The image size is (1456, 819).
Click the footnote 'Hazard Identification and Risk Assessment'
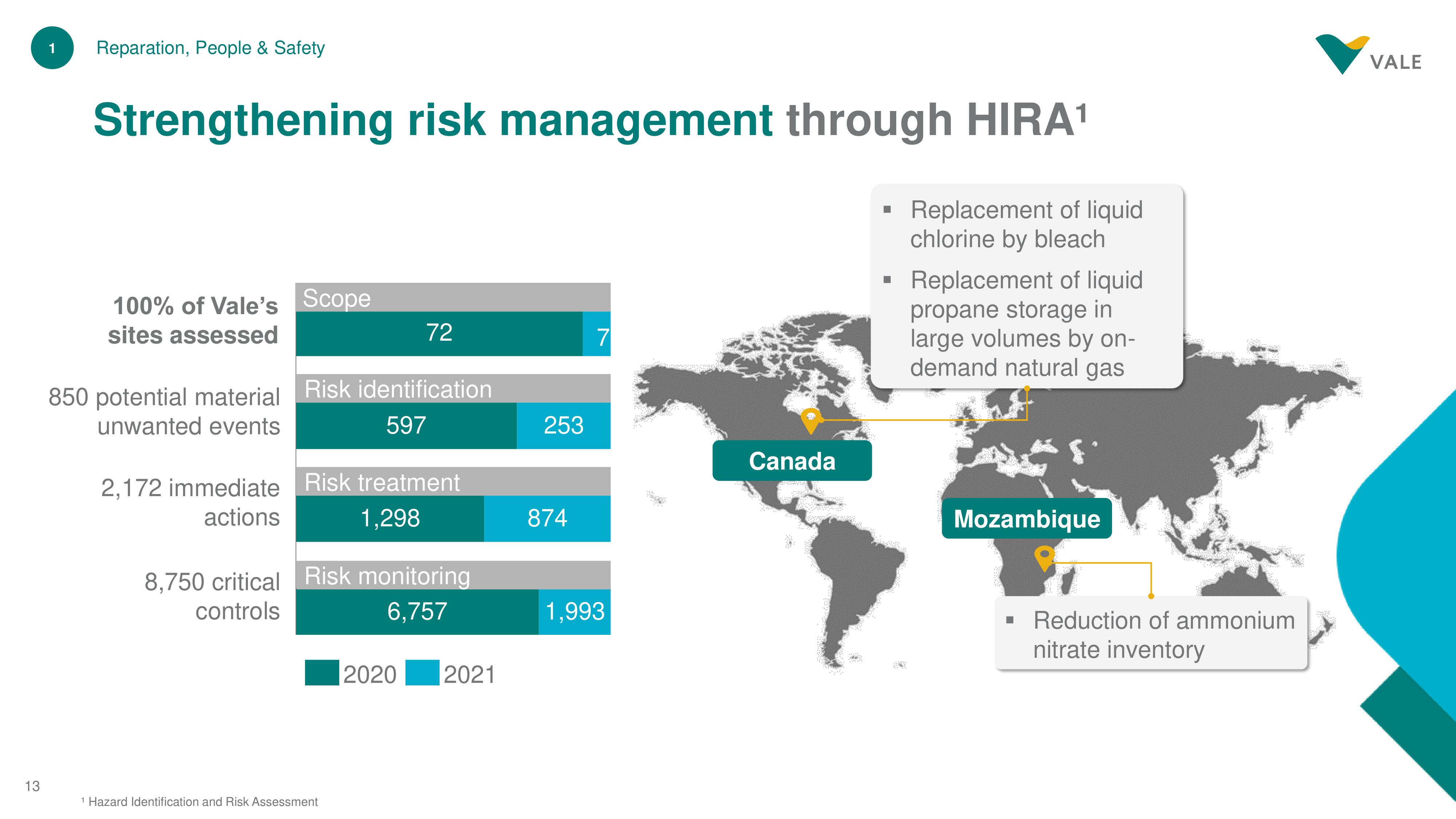point(199,802)
